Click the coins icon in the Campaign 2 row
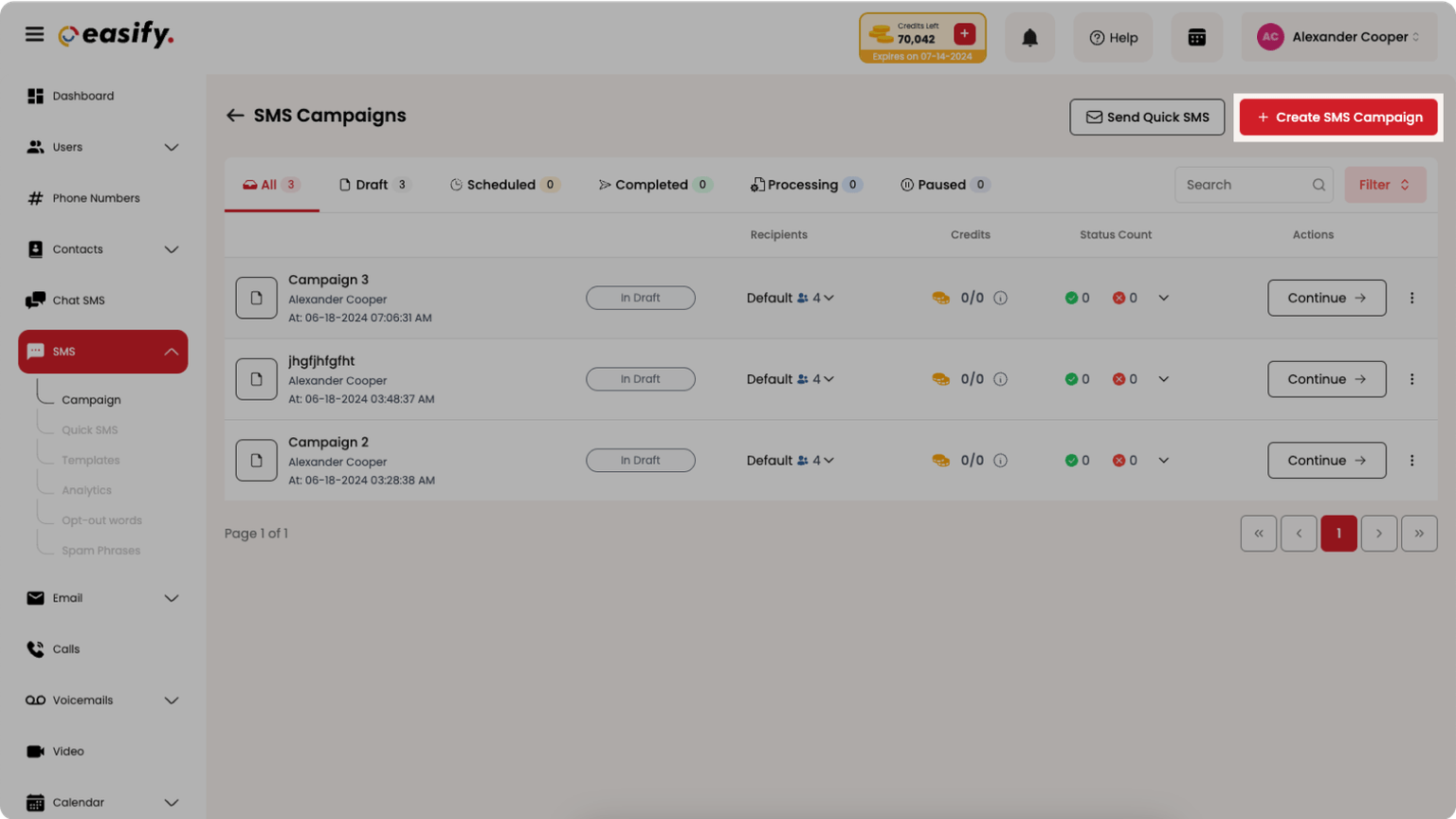 click(x=940, y=461)
